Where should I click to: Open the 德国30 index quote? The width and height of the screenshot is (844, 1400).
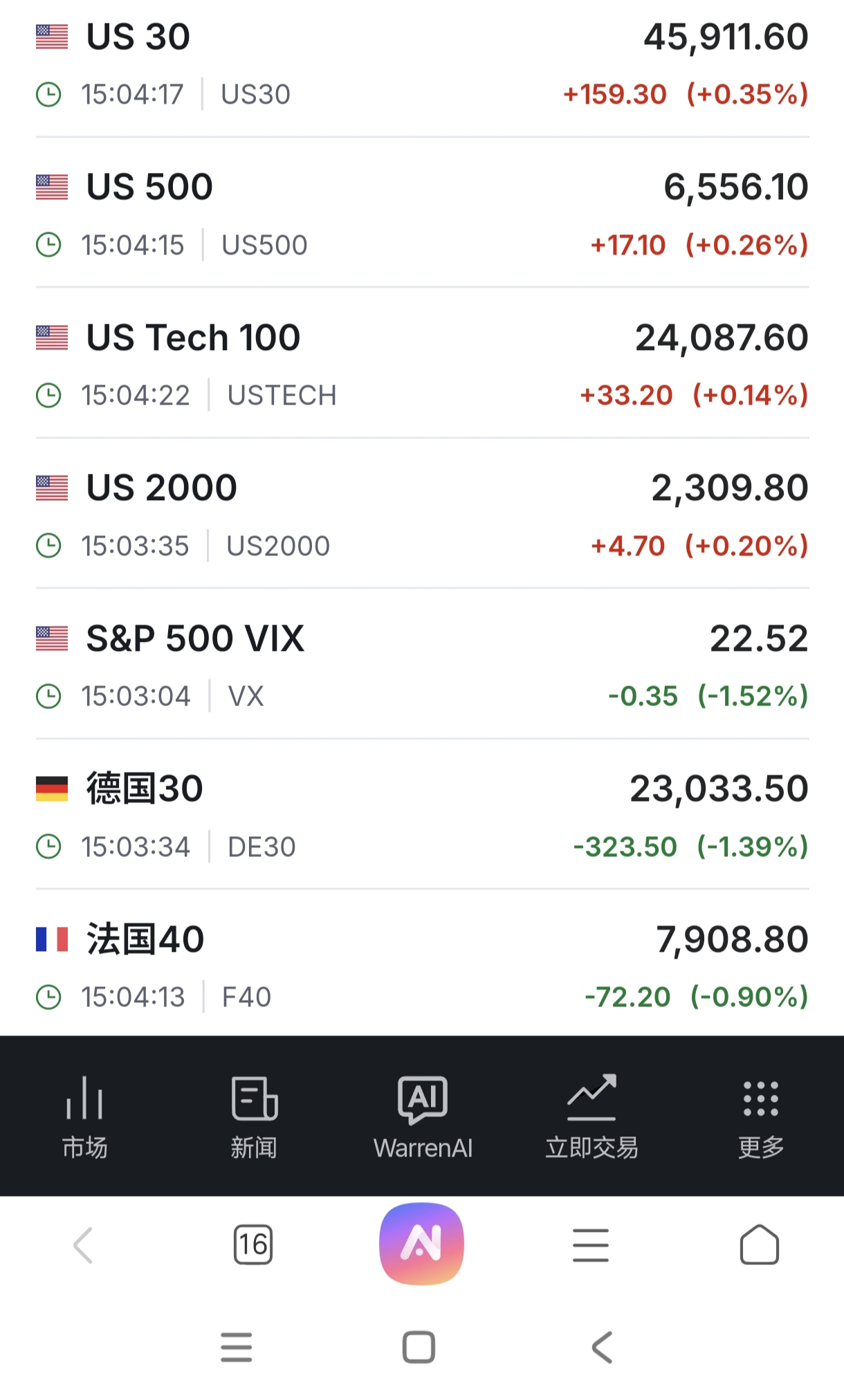[145, 789]
